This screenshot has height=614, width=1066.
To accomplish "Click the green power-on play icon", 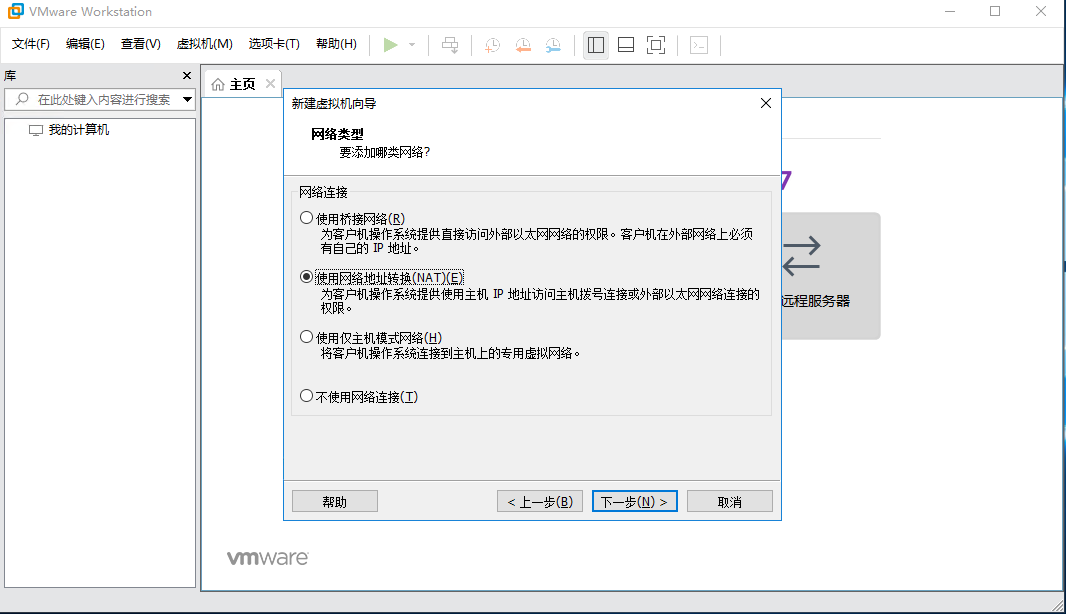I will (390, 45).
